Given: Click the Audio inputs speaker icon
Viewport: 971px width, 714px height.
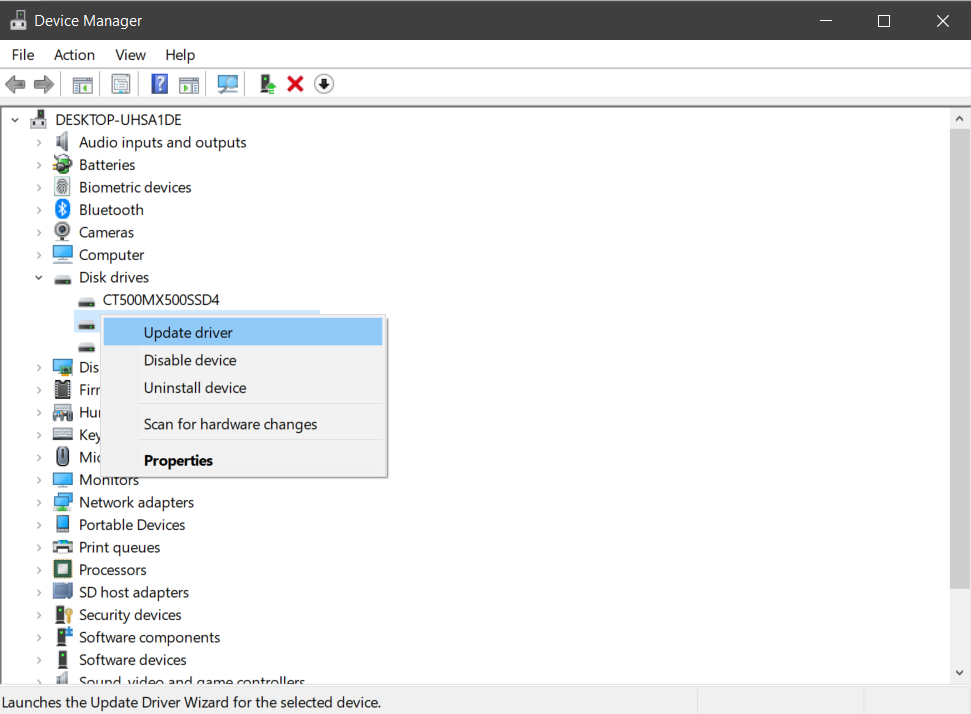Looking at the screenshot, I should 62,142.
